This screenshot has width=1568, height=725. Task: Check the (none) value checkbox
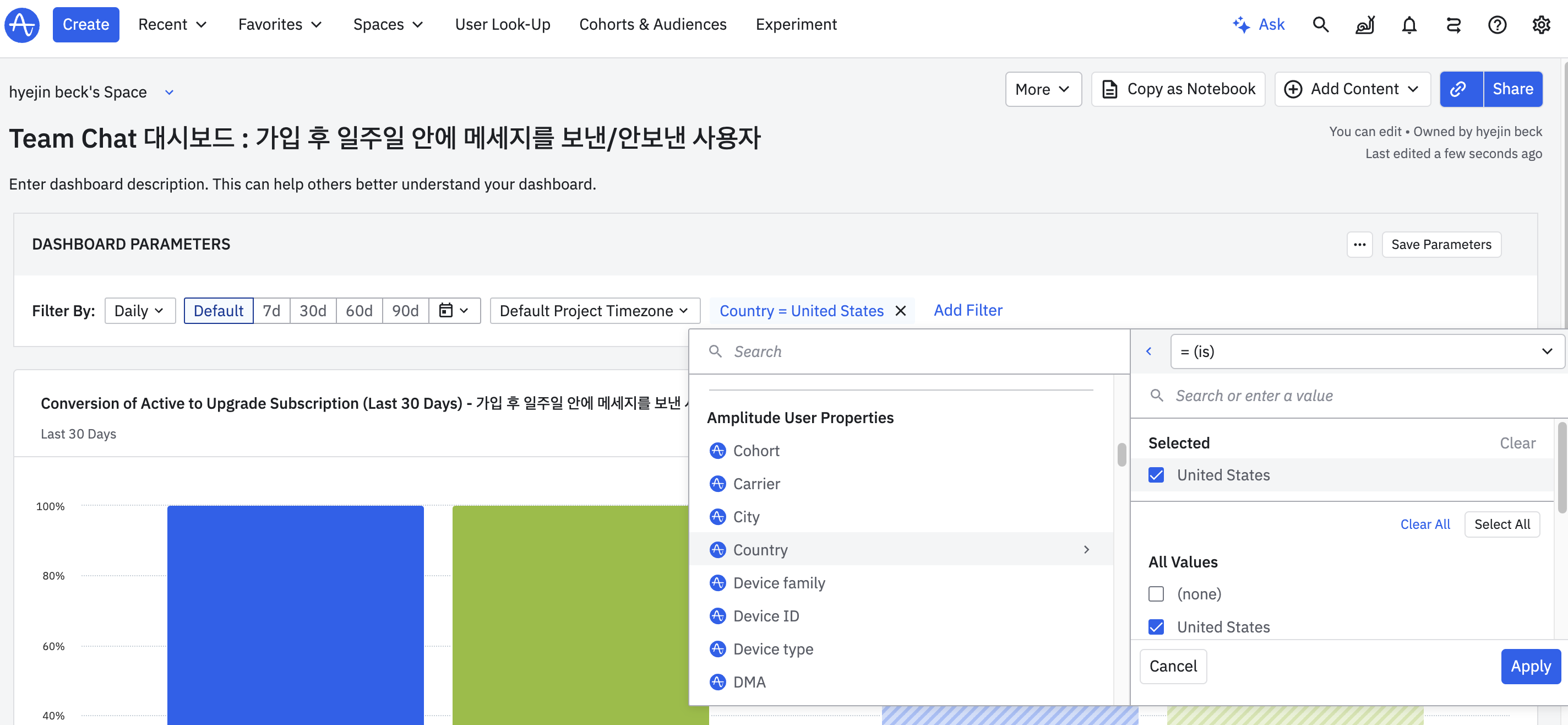1156,593
